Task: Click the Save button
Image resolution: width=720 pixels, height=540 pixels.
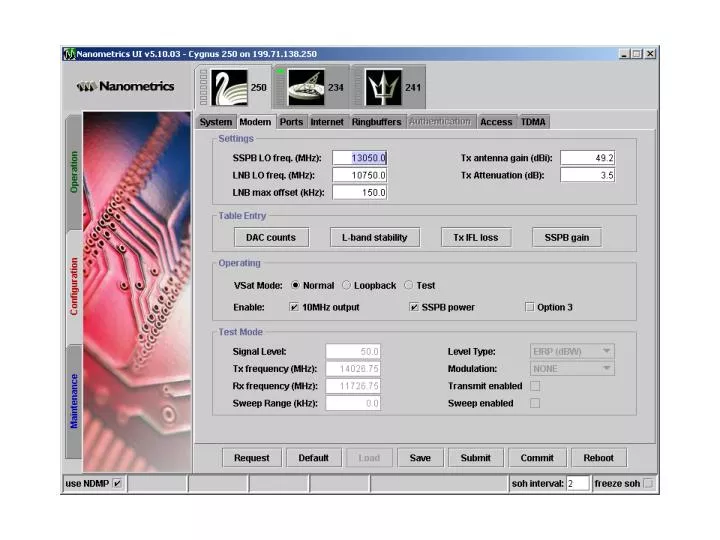Action: (420, 458)
